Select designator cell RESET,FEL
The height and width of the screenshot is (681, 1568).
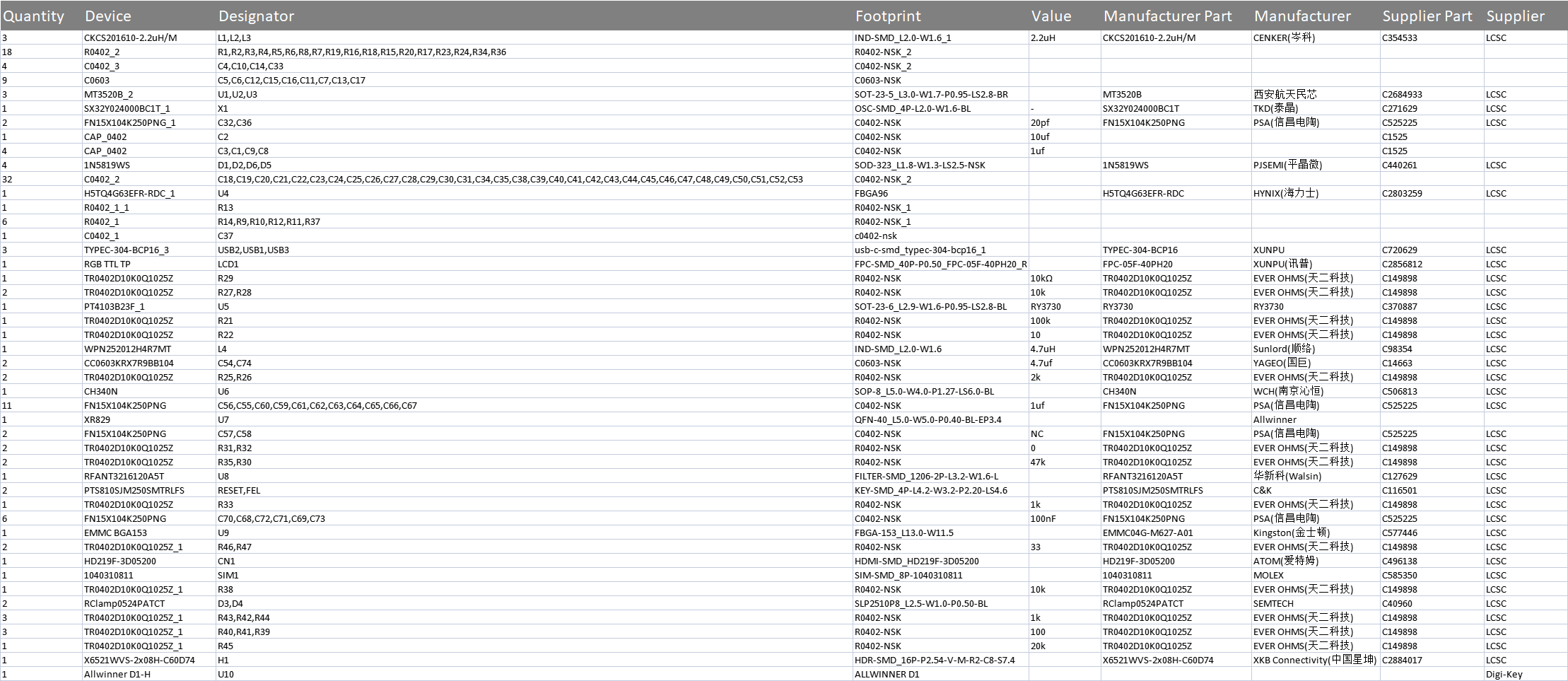(238, 490)
